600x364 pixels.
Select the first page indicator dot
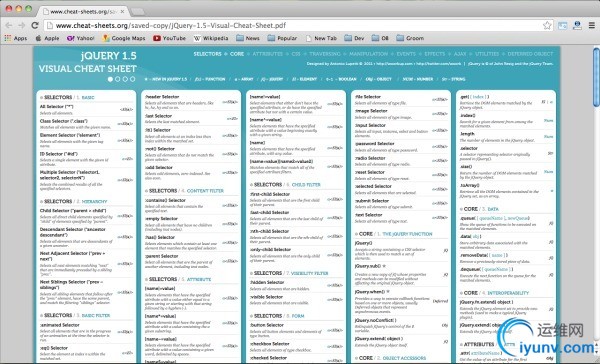point(110,79)
